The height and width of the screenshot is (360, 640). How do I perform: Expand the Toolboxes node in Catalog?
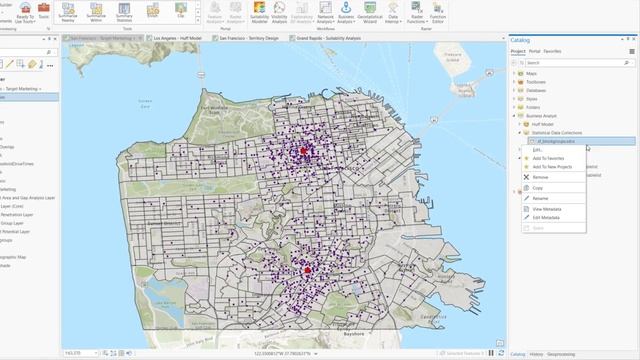pos(514,82)
